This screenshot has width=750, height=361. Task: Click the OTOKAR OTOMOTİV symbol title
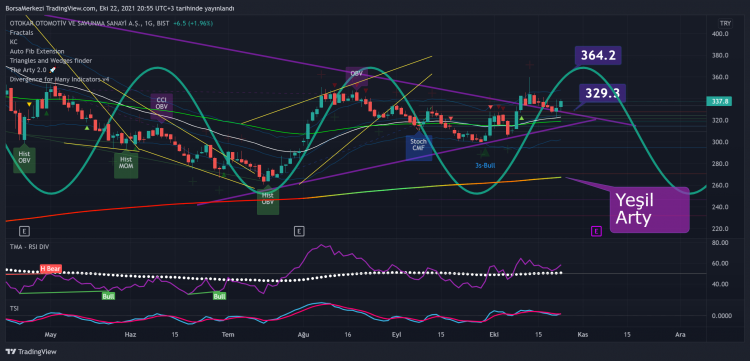tap(76, 23)
